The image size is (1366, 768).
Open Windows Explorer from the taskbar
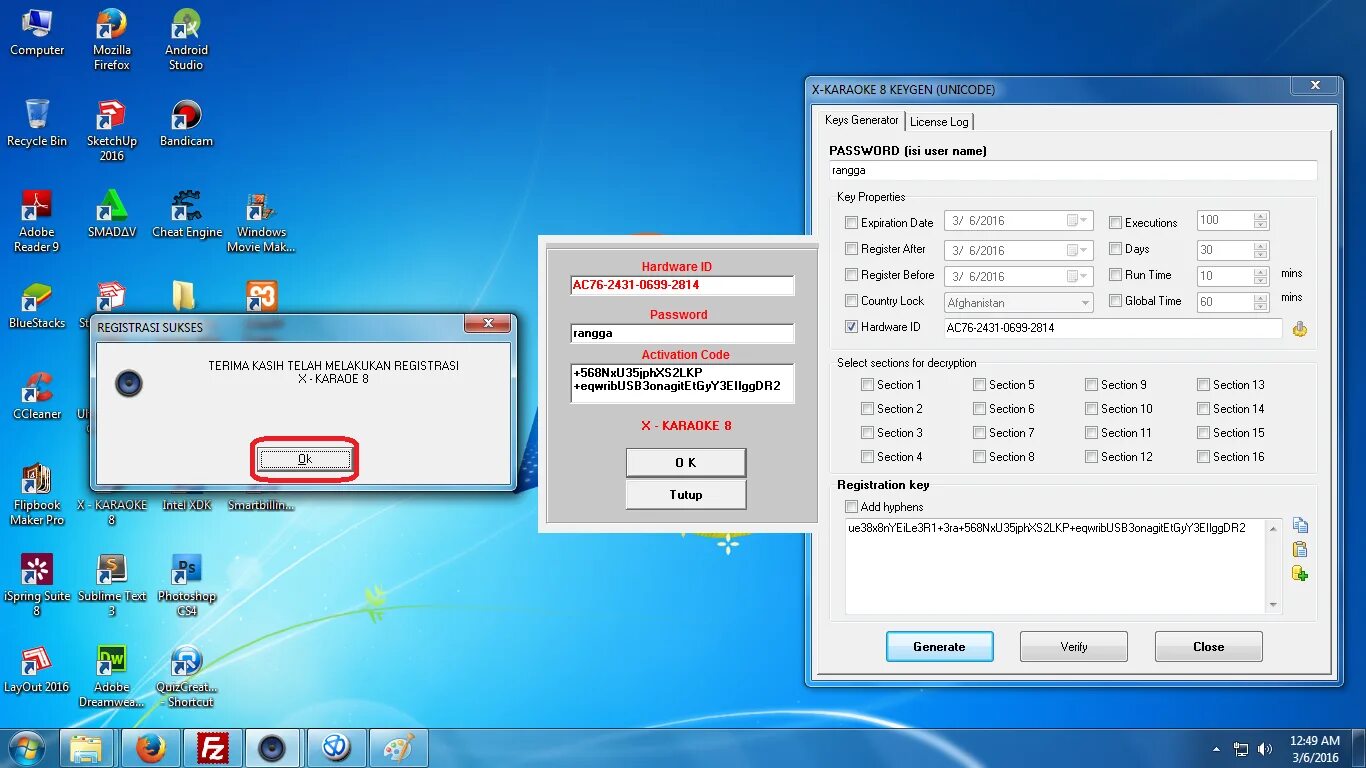[87, 748]
